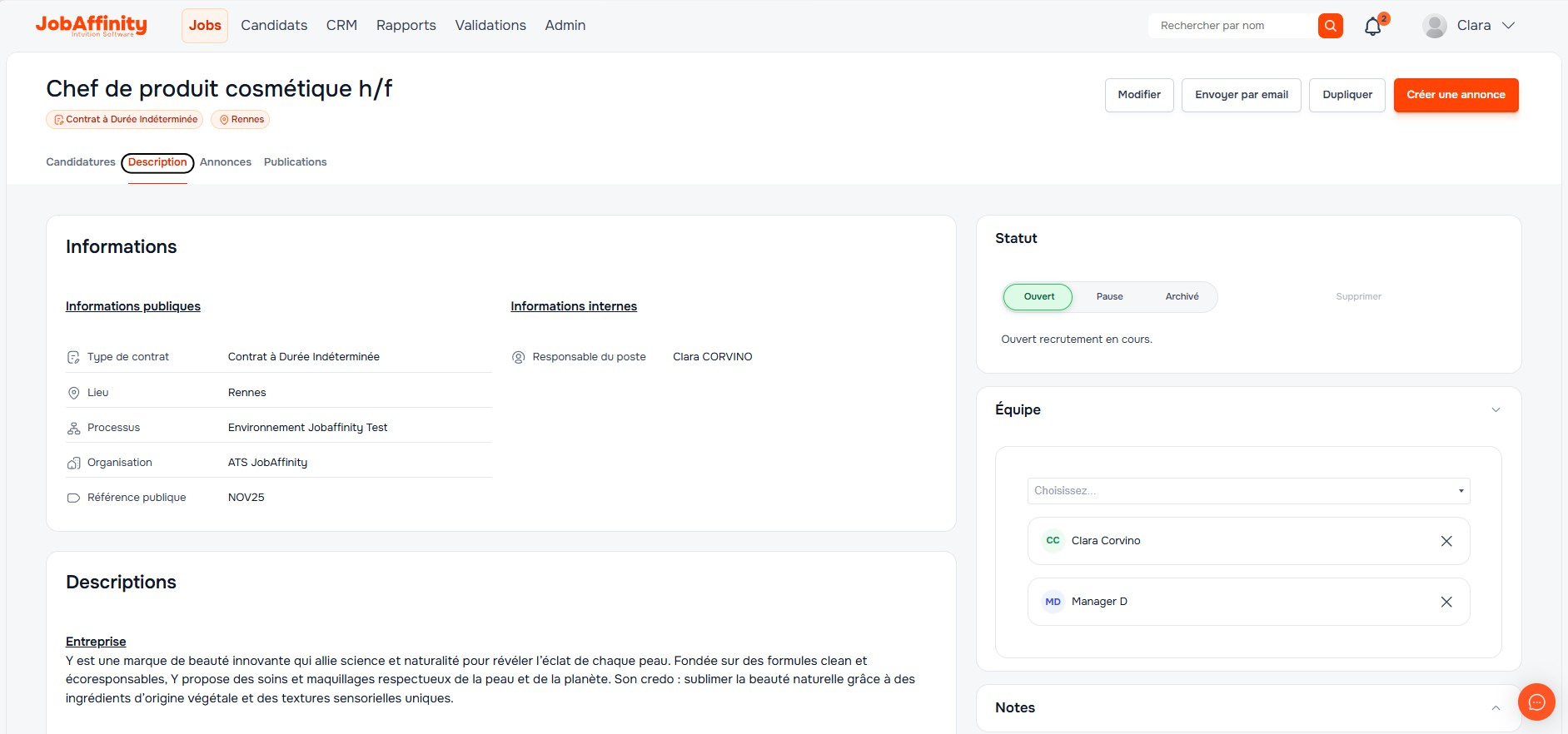Click the Organisation building icon
The height and width of the screenshot is (734, 1568).
pyautogui.click(x=73, y=463)
